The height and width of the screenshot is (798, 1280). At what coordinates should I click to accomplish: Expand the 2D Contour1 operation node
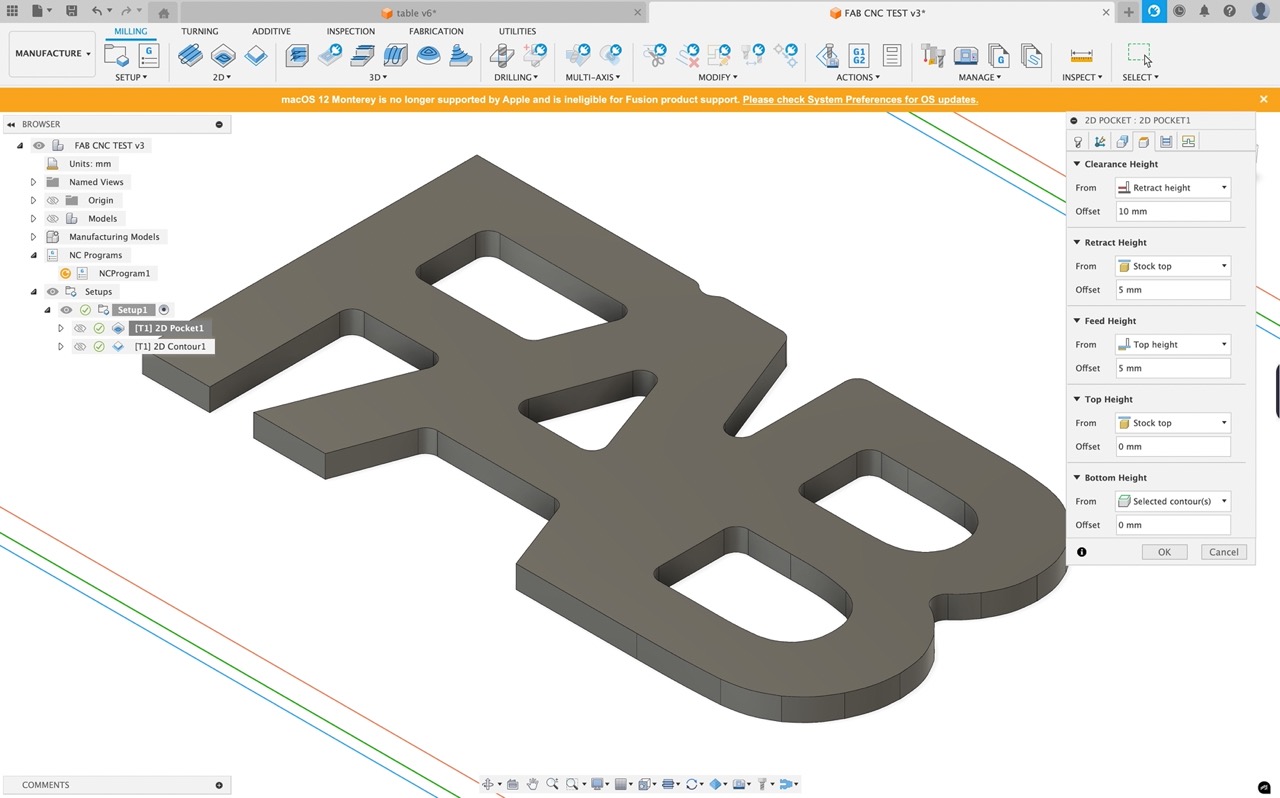click(x=61, y=346)
